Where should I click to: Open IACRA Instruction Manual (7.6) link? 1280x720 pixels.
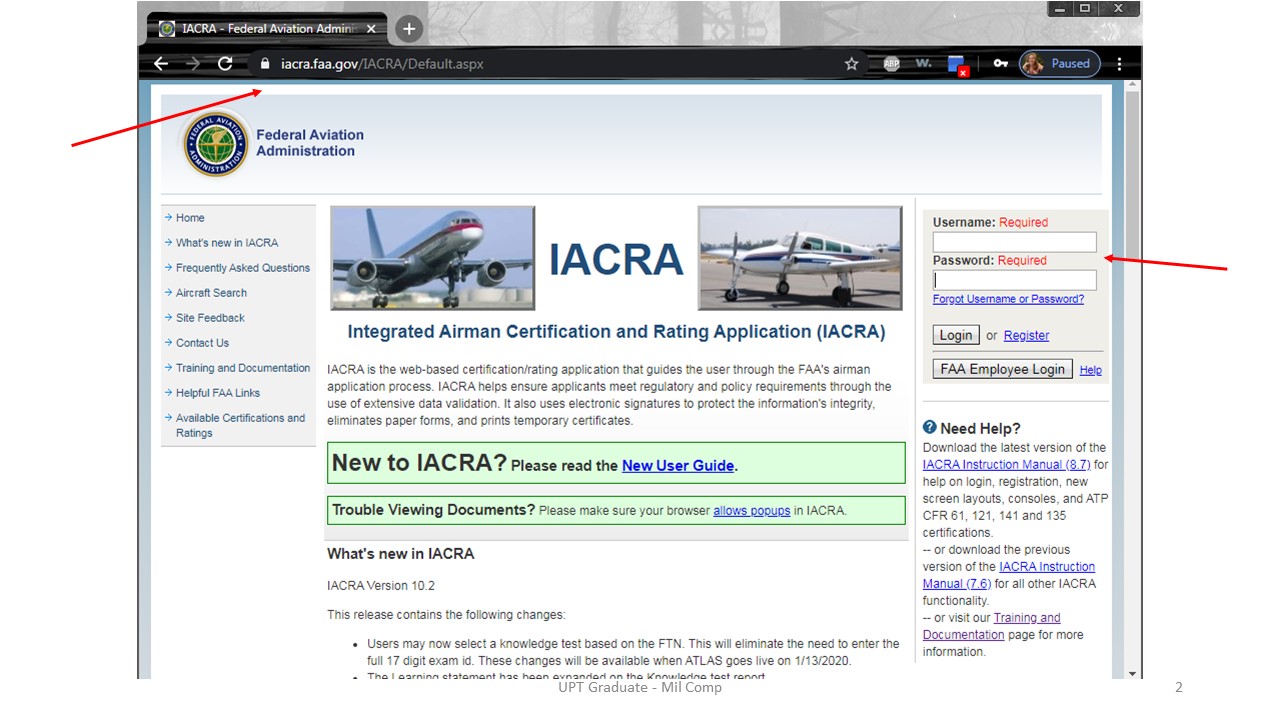(1009, 575)
